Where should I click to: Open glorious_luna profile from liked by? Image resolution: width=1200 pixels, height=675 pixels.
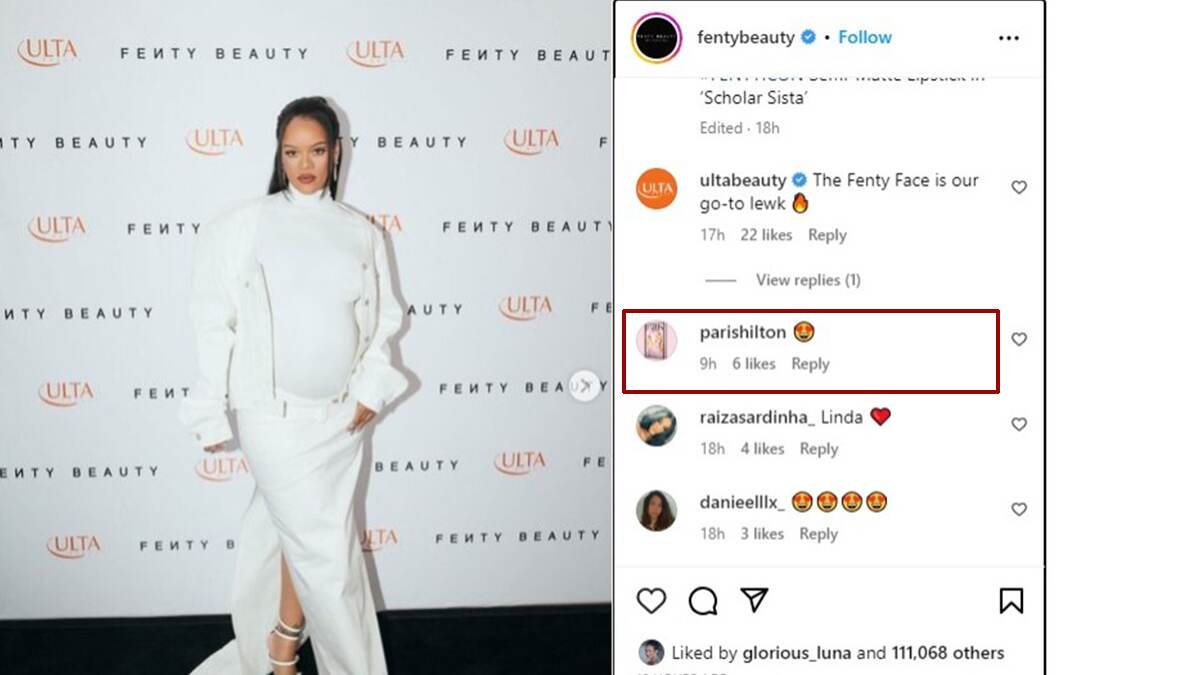tap(799, 653)
